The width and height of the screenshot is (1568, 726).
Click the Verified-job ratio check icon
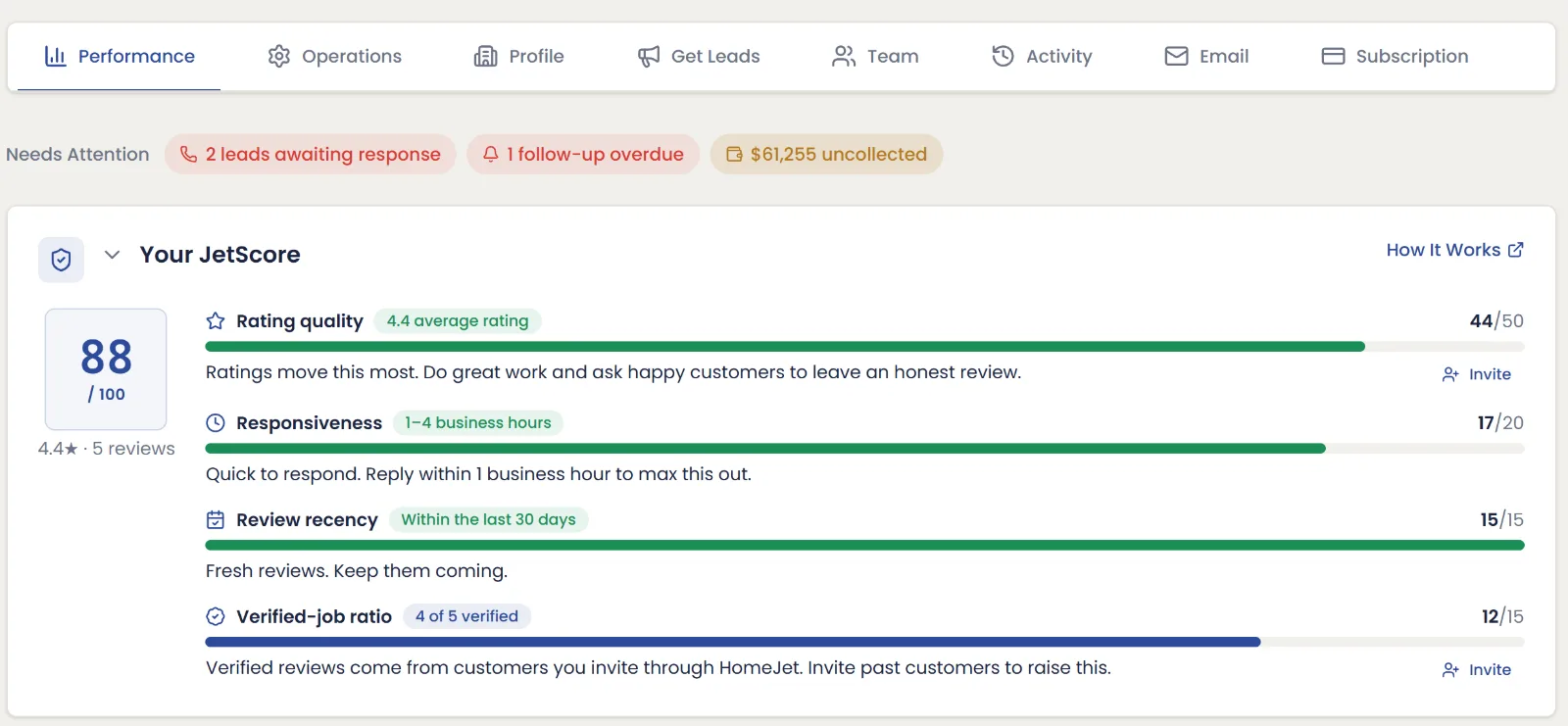click(x=216, y=616)
